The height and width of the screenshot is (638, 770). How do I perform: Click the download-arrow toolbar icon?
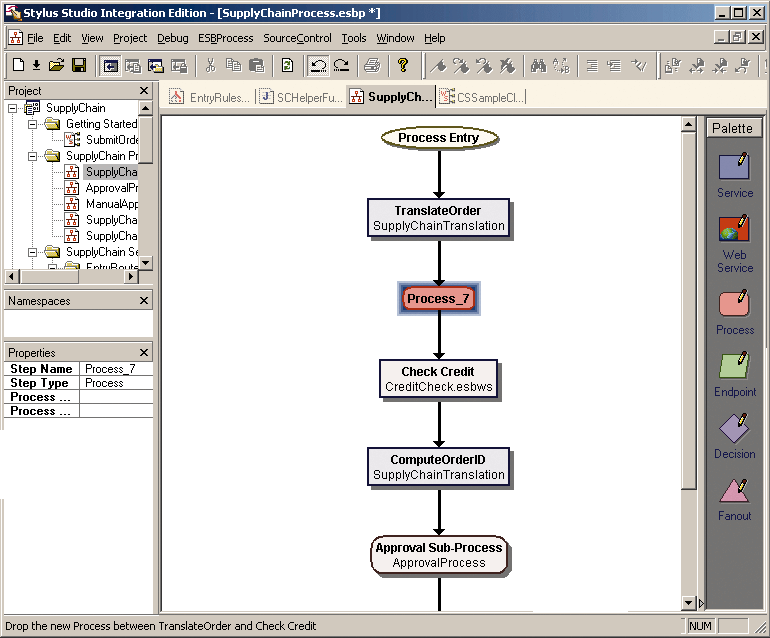pyautogui.click(x=36, y=65)
